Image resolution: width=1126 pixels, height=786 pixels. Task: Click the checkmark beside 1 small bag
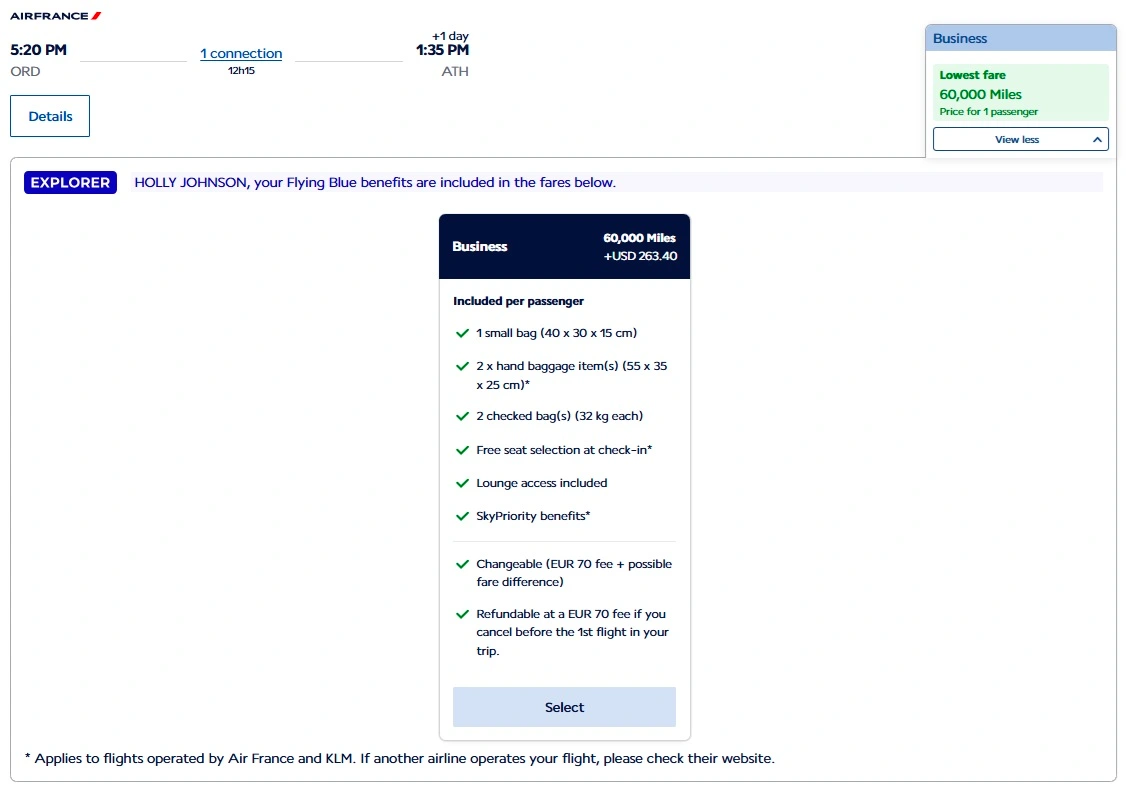point(462,333)
